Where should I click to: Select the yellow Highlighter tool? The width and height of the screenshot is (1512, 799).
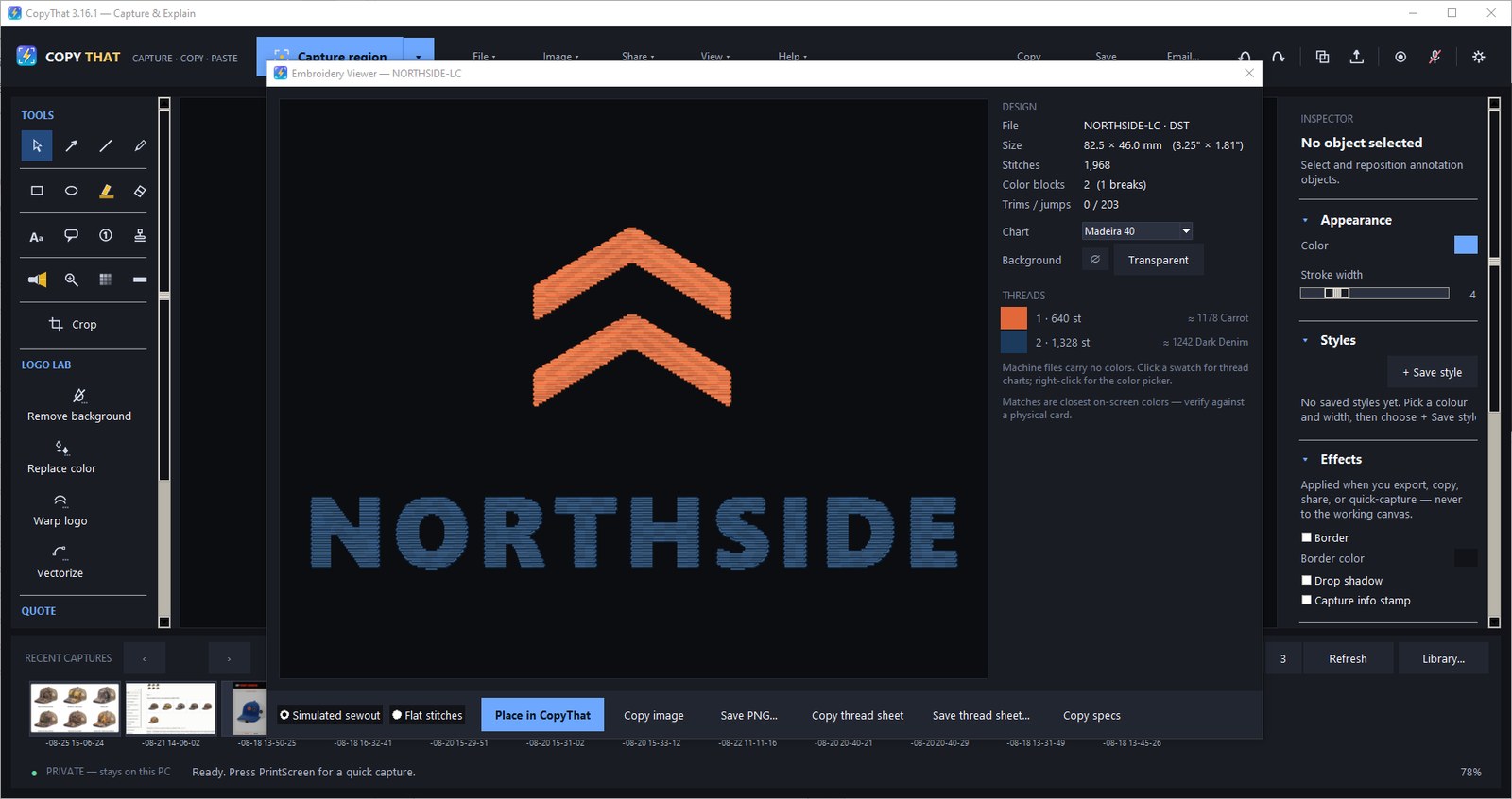pyautogui.click(x=106, y=191)
